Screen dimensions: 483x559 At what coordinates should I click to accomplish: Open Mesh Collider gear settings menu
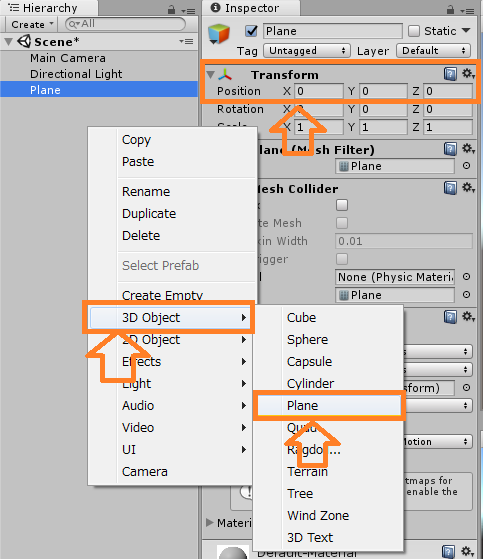[x=468, y=188]
